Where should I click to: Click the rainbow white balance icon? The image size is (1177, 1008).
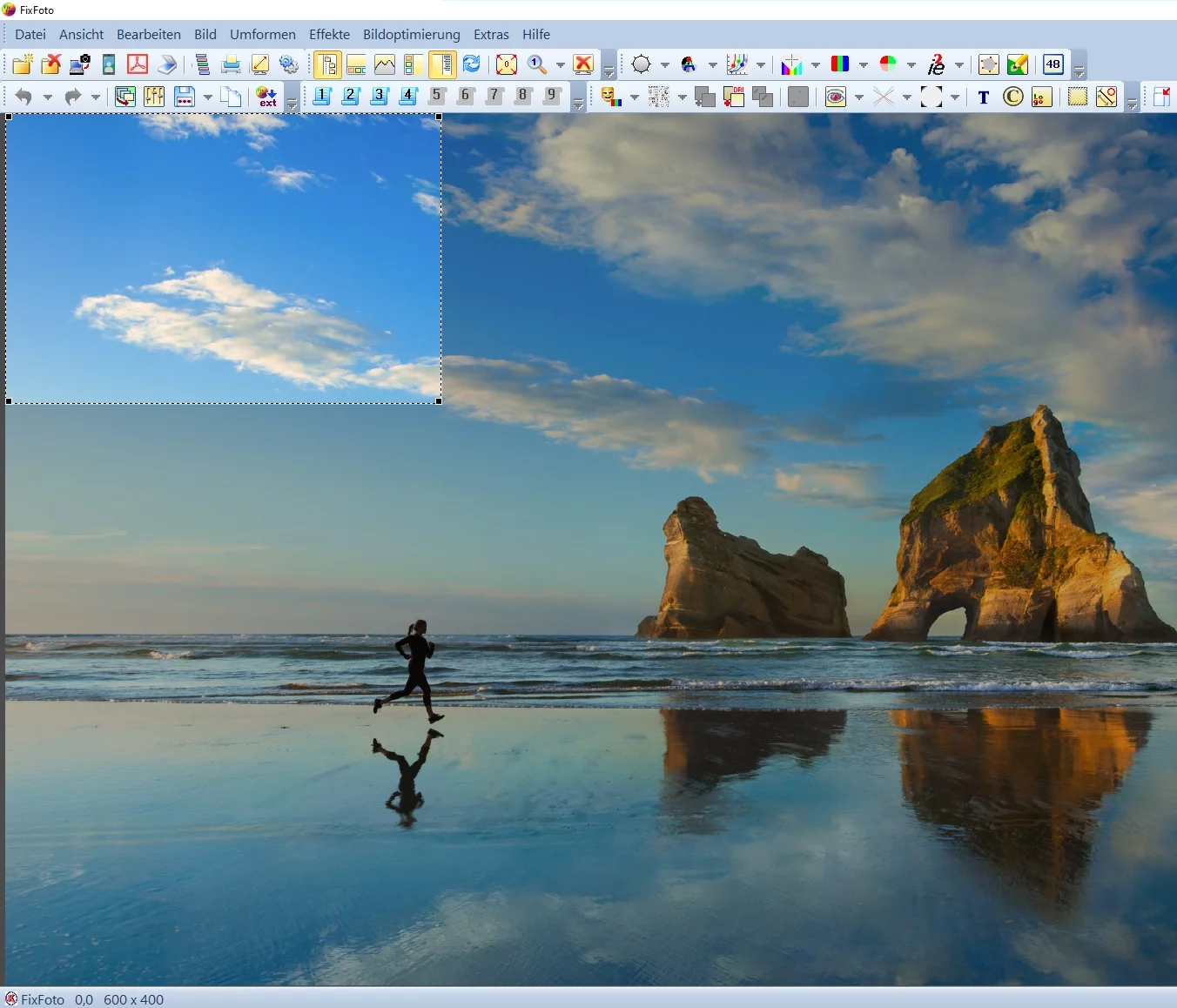point(791,64)
